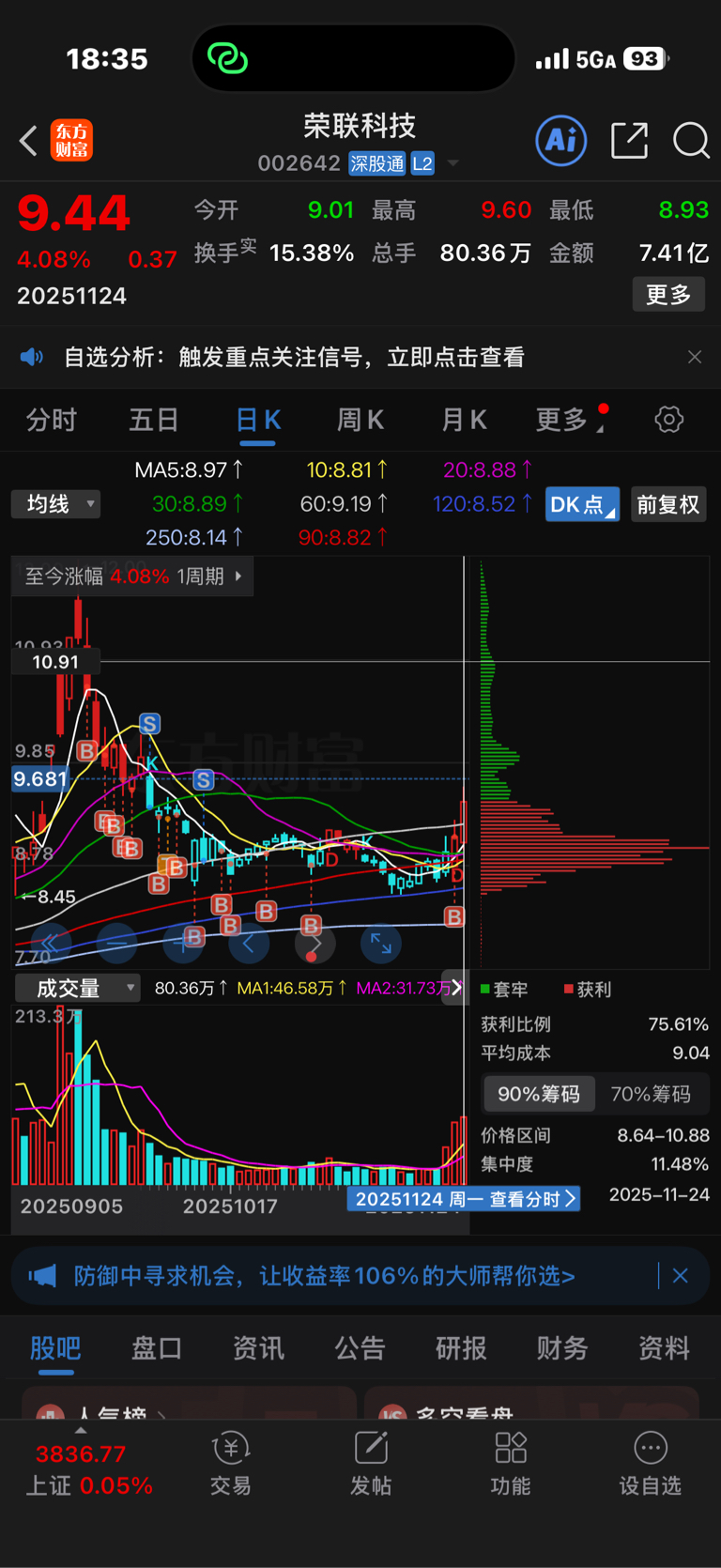Tap the back arrow icon

(x=28, y=141)
